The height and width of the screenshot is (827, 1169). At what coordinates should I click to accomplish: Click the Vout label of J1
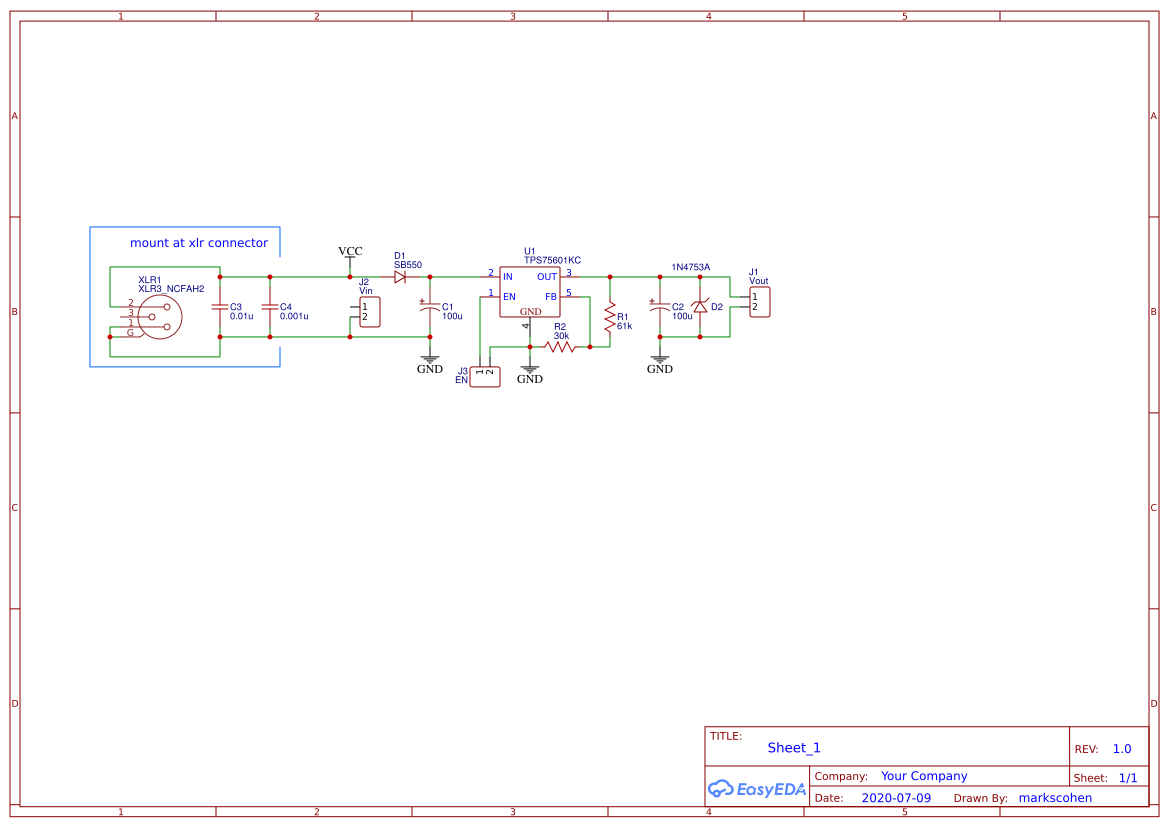[758, 281]
